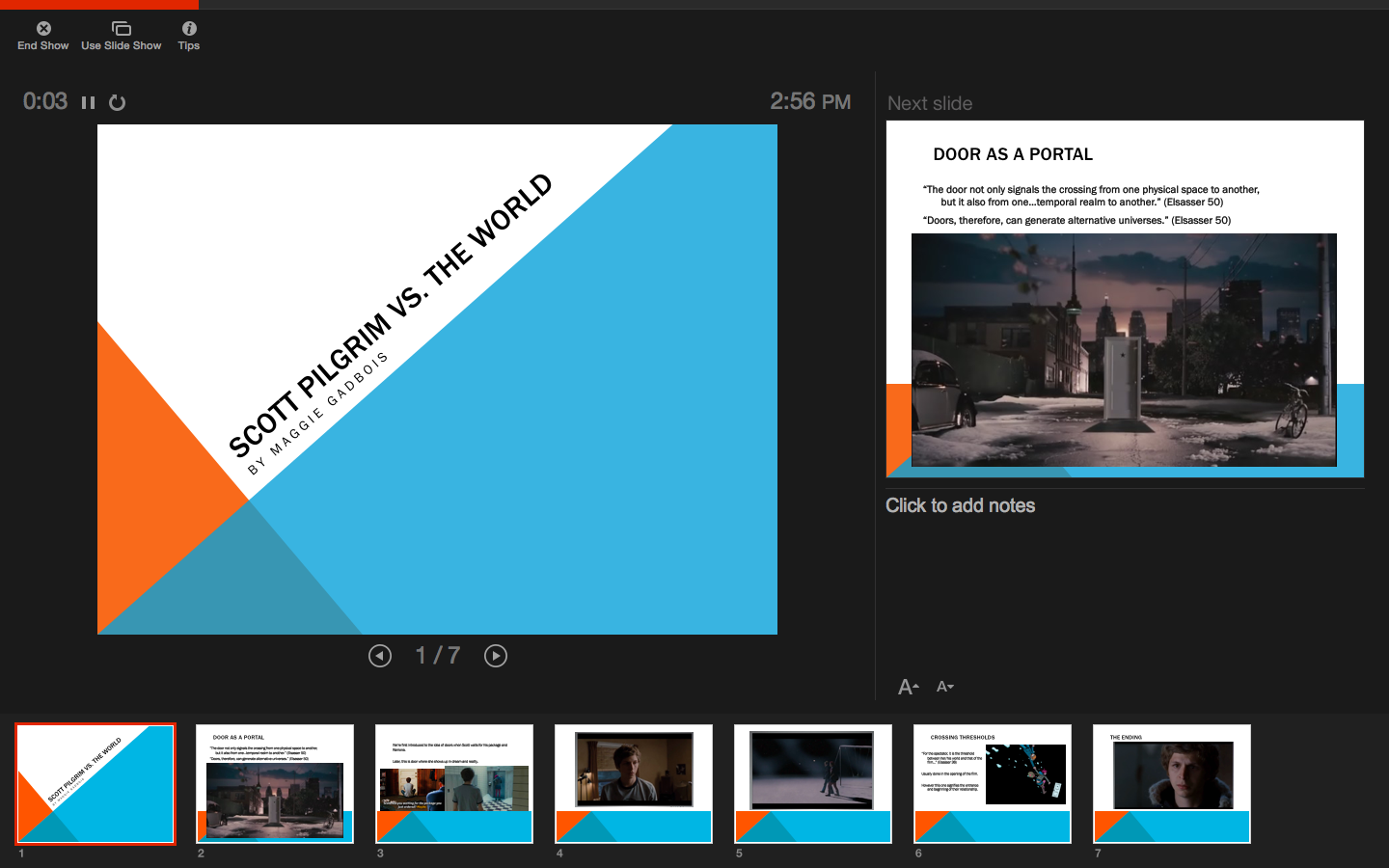Reset the elapsed timer
The image size is (1389, 868).
point(117,102)
